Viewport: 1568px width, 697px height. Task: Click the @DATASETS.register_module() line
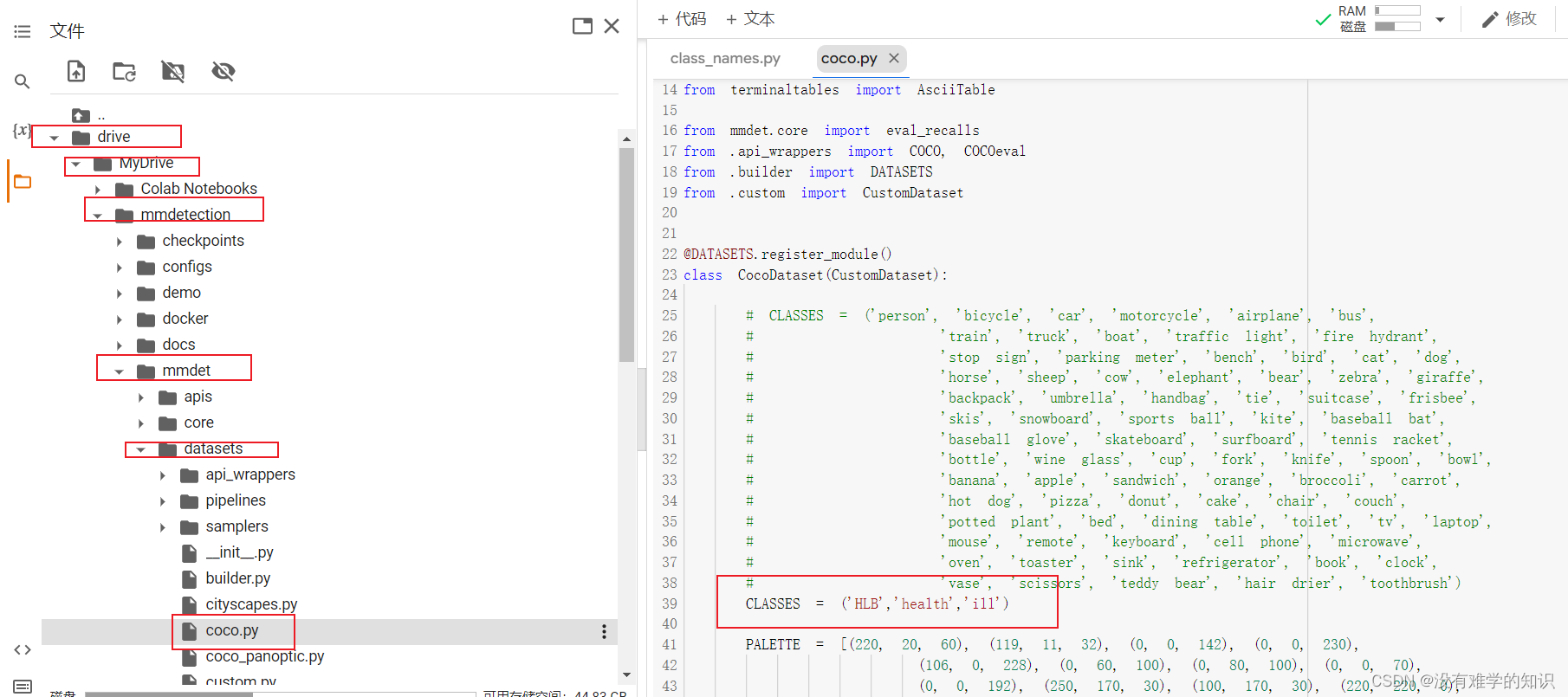tap(787, 254)
